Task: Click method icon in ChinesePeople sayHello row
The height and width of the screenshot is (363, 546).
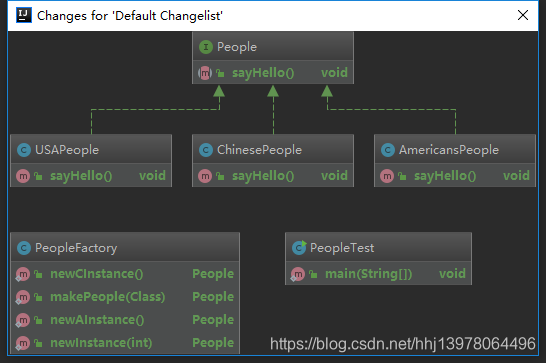Action: [205, 176]
